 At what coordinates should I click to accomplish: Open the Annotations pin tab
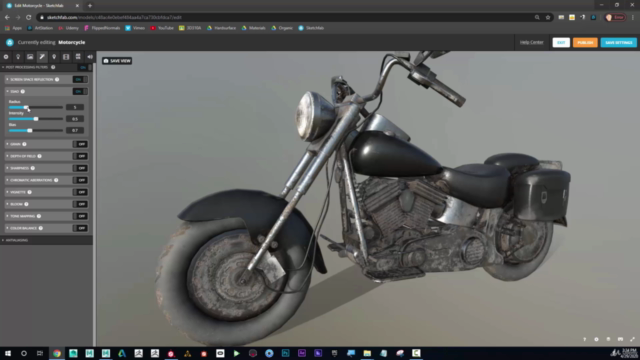(x=54, y=57)
